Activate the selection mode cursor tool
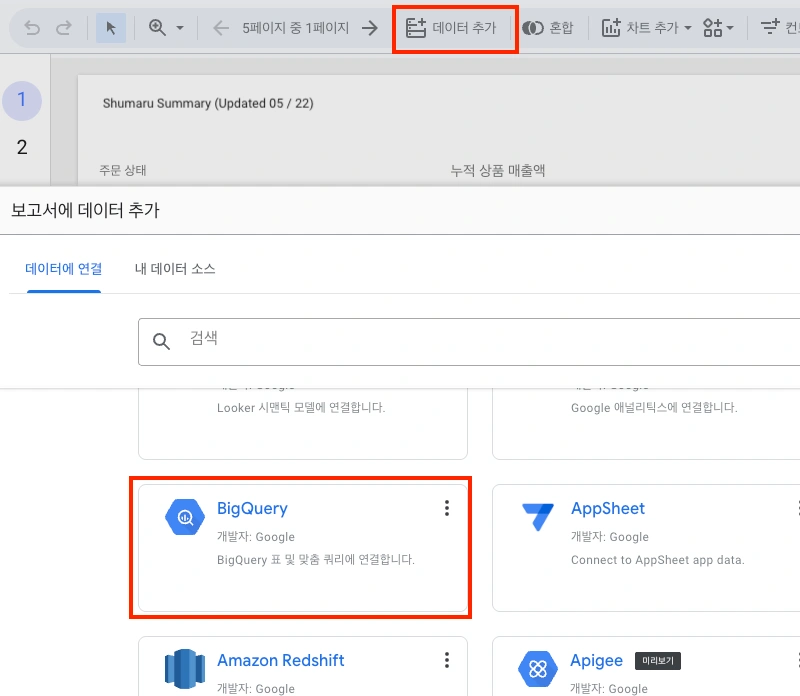The height and width of the screenshot is (696, 800). [x=111, y=28]
